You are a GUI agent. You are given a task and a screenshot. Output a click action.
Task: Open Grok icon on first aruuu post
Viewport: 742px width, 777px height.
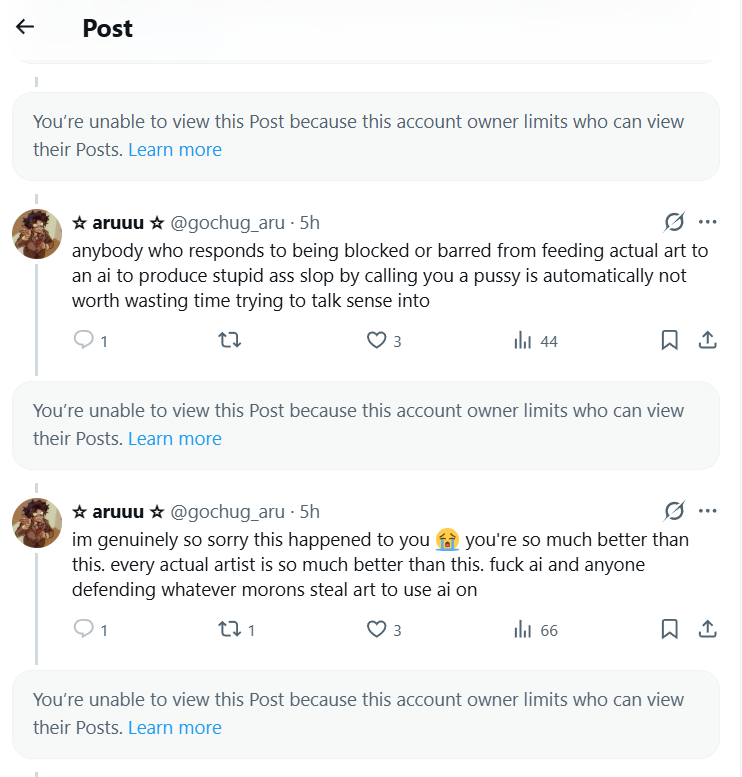pyautogui.click(x=675, y=222)
